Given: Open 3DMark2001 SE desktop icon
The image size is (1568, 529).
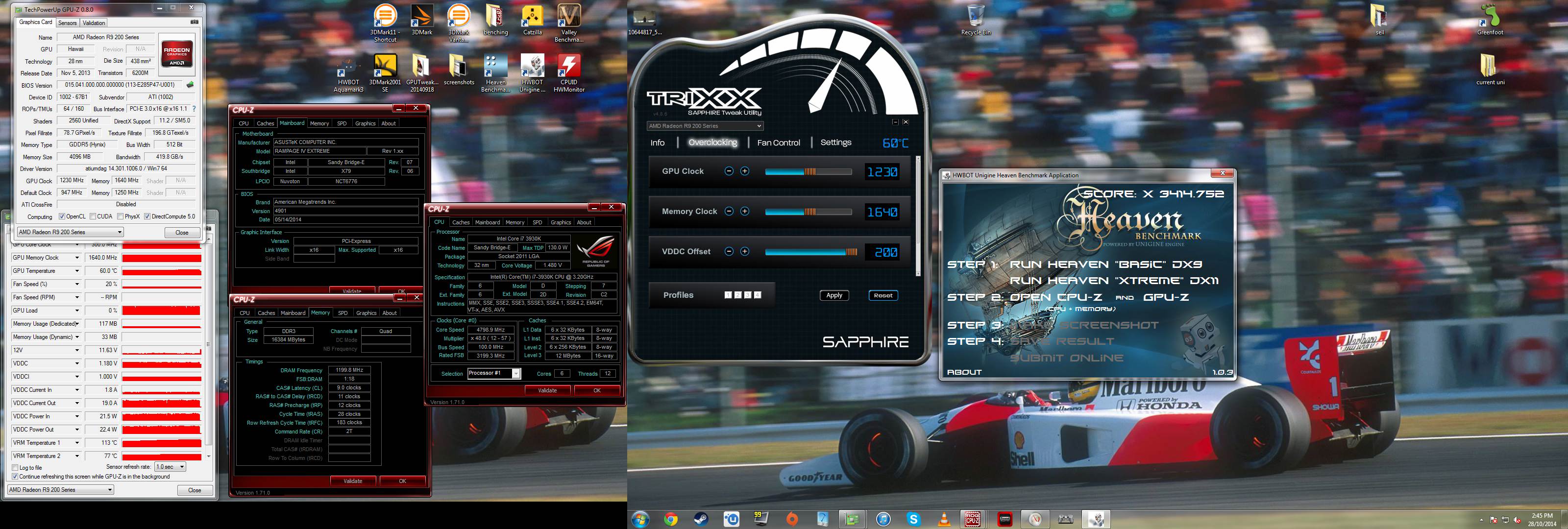Looking at the screenshot, I should pyautogui.click(x=385, y=73).
